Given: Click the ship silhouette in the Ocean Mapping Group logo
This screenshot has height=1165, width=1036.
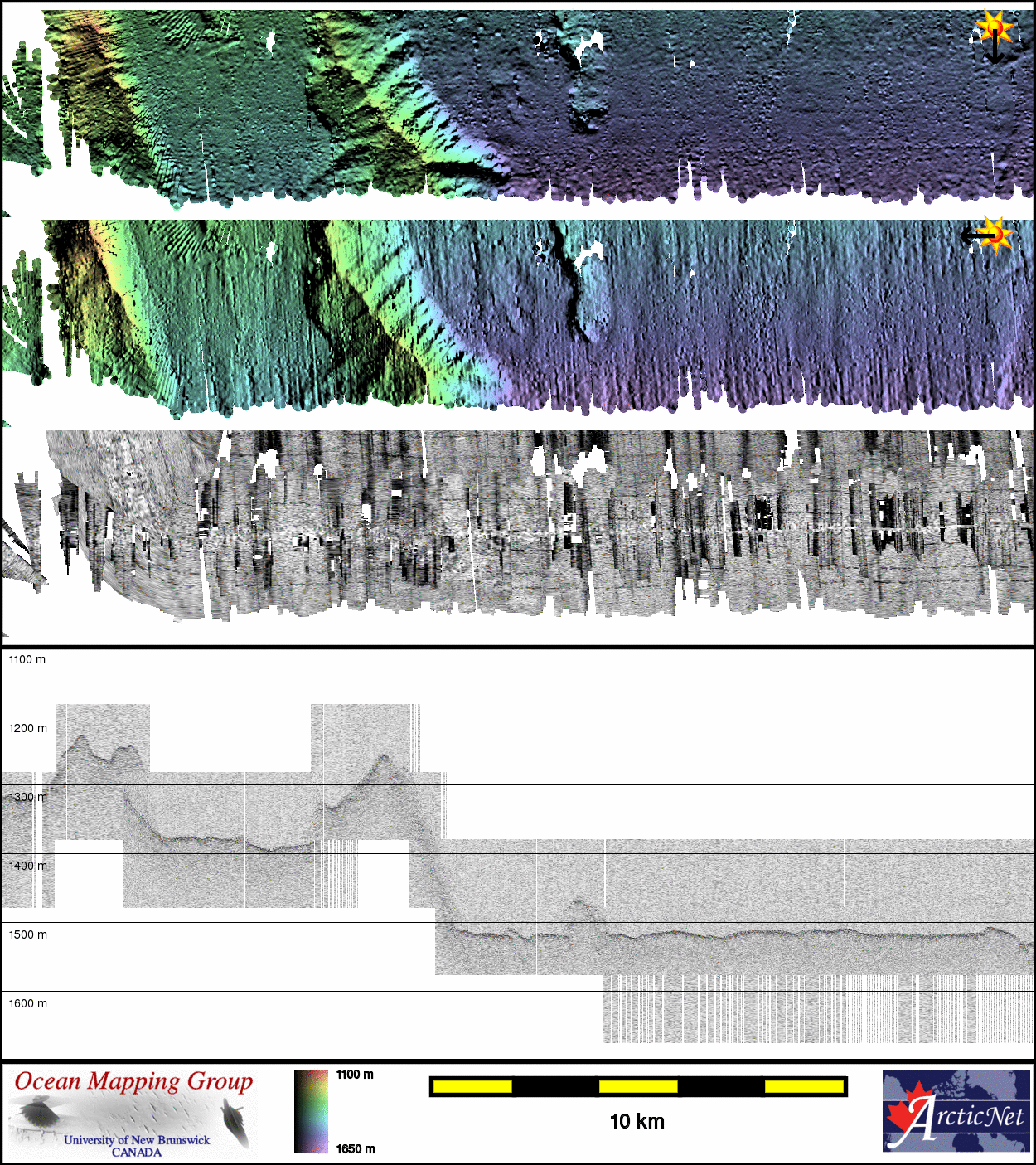Looking at the screenshot, I should tap(235, 1122).
